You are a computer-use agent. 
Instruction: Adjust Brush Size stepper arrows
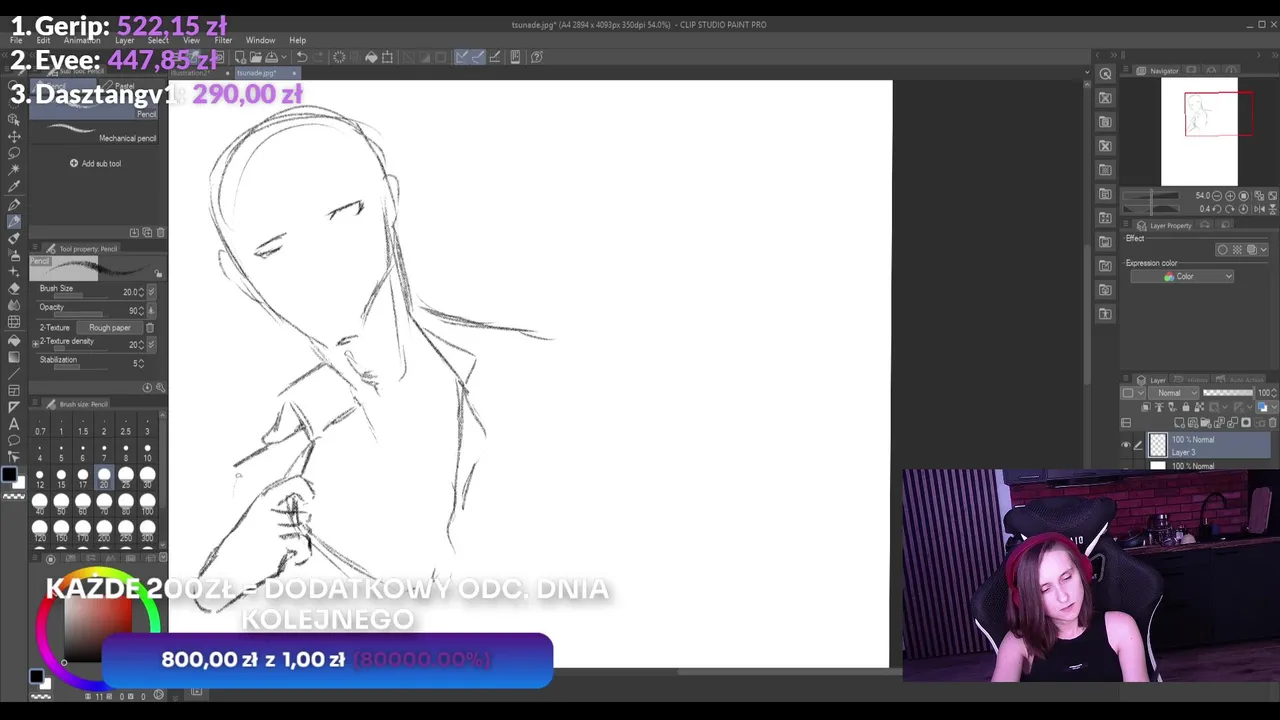141,292
